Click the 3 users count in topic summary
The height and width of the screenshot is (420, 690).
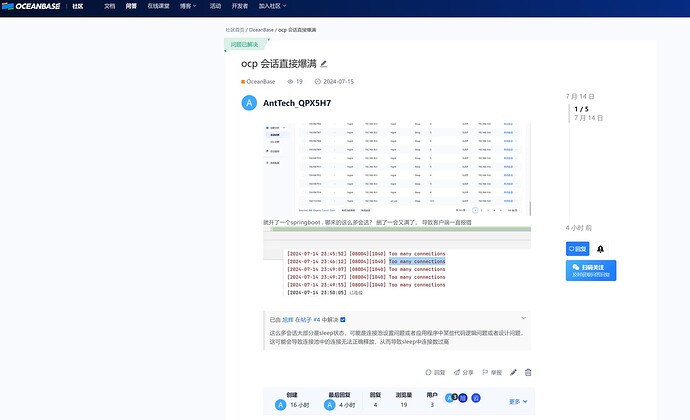(432, 405)
